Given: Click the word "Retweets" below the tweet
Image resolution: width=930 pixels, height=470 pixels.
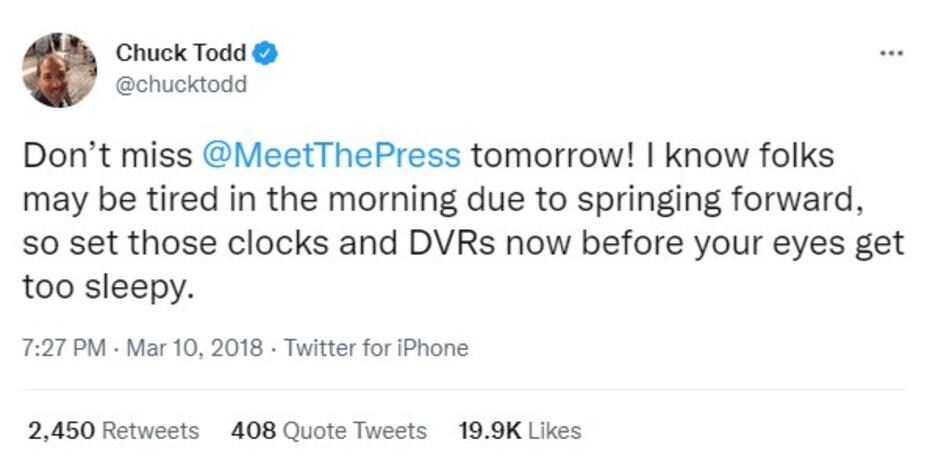Looking at the screenshot, I should [151, 431].
